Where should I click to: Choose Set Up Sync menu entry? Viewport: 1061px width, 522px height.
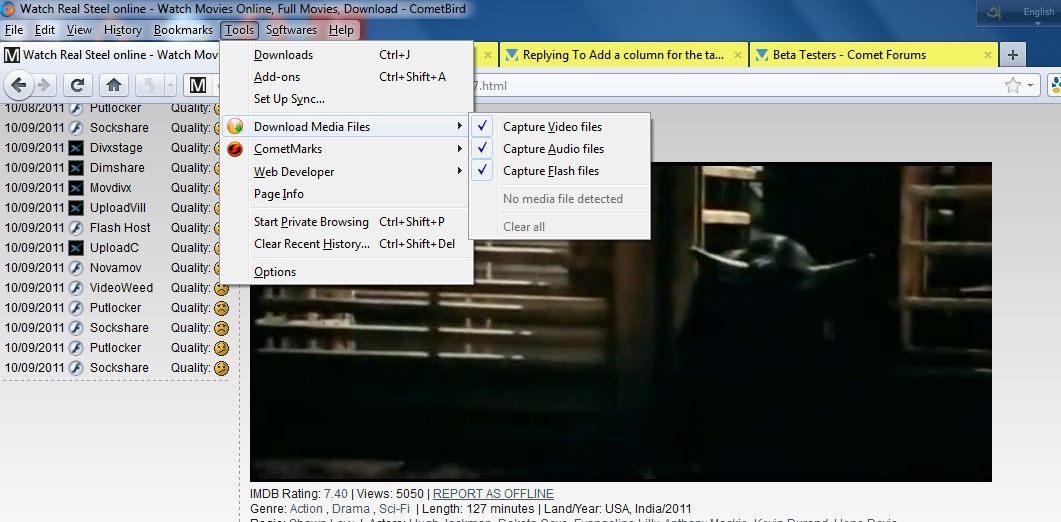[x=346, y=99]
